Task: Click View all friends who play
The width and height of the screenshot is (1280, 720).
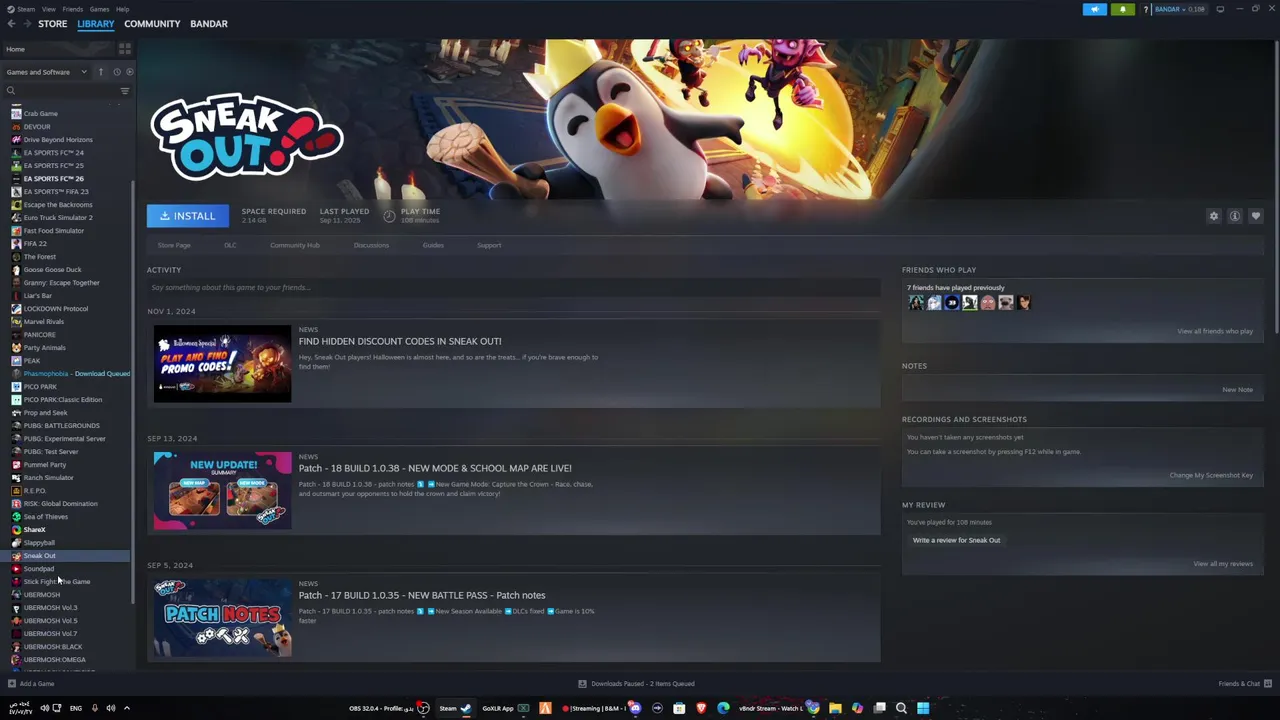Action: (x=1215, y=331)
